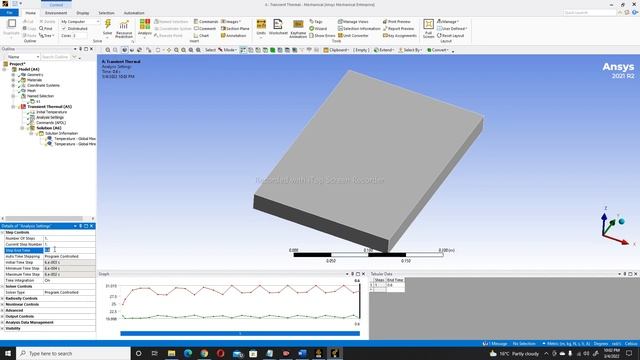Toggle the Distributed checkbox
The image size is (640, 360).
(x=64, y=29)
